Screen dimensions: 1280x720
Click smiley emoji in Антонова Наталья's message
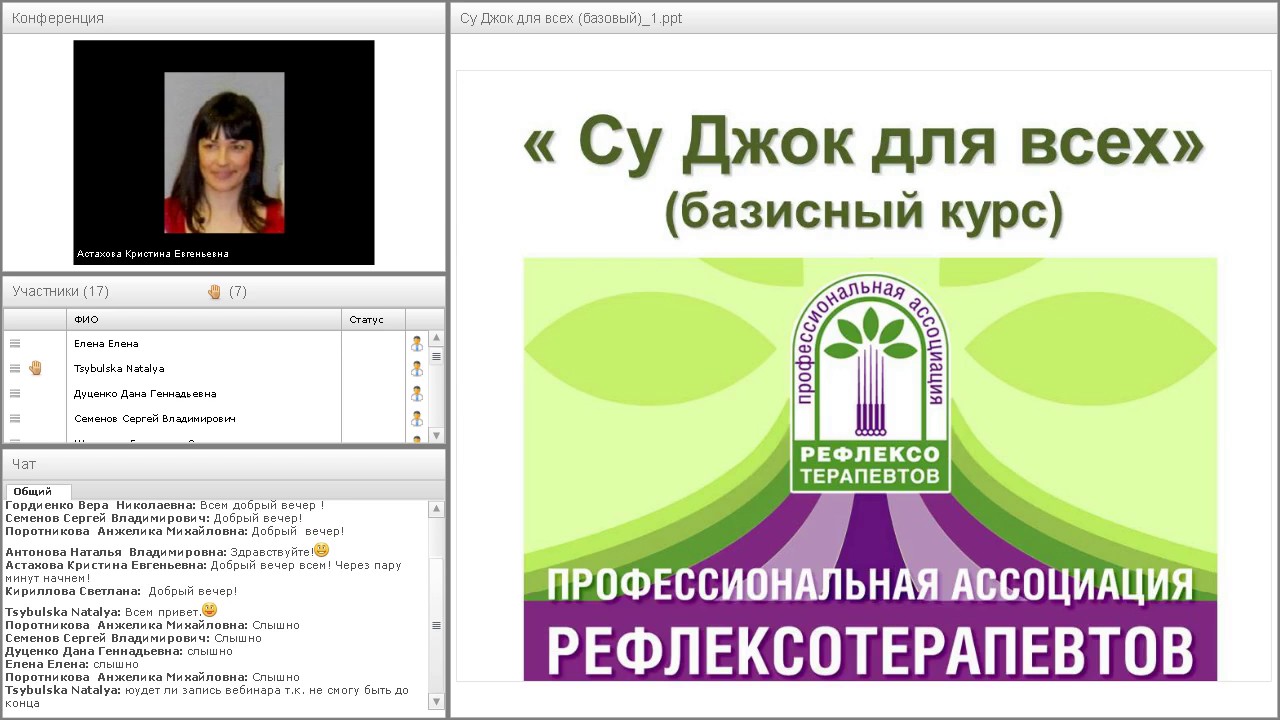321,550
